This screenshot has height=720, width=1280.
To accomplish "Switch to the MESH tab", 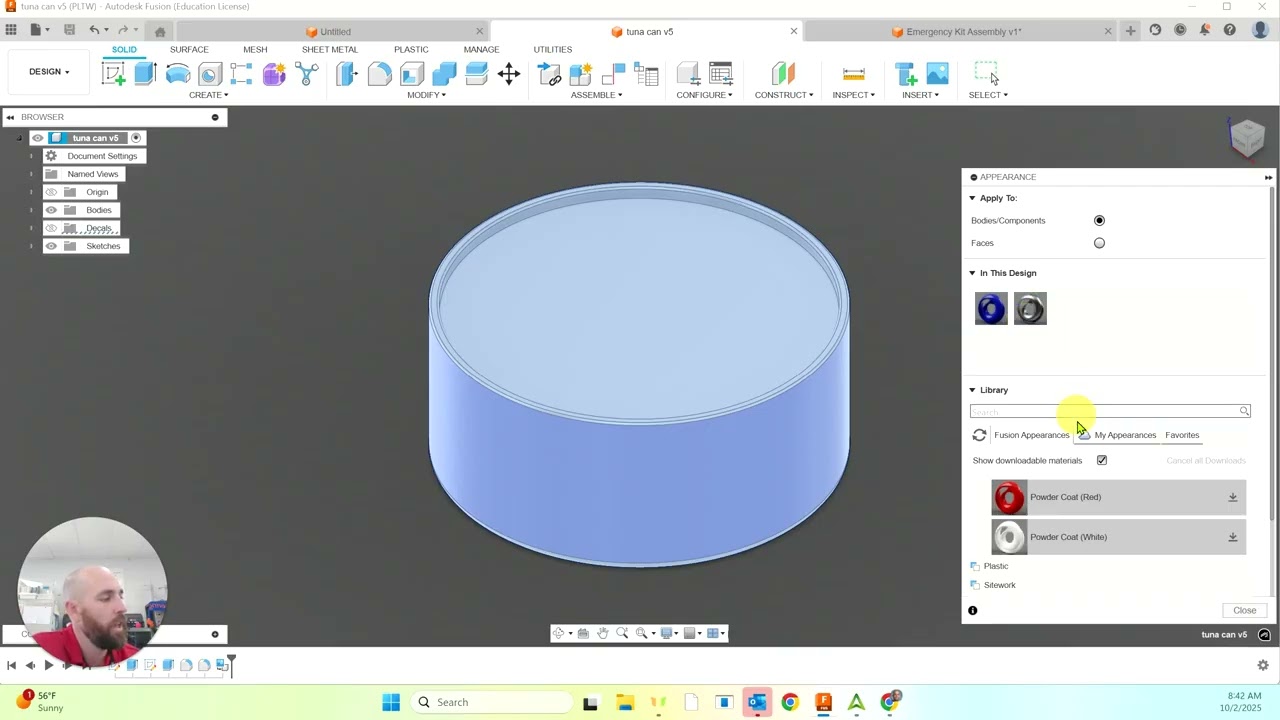I will click(255, 49).
